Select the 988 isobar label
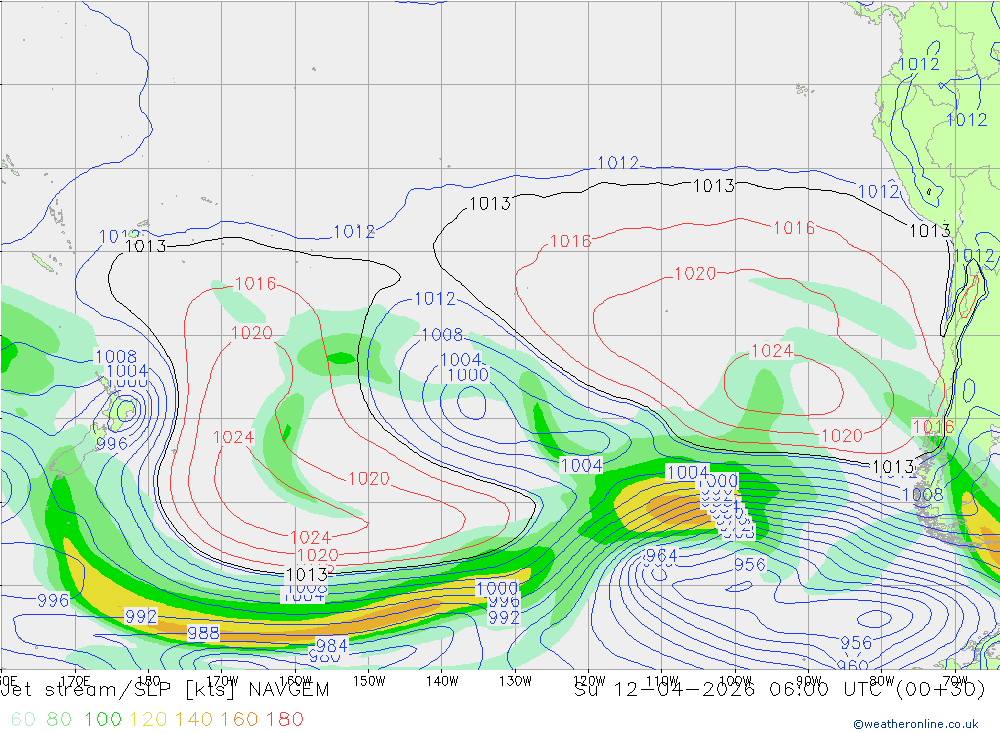Screen dimensions: 1000x733 pos(203,633)
